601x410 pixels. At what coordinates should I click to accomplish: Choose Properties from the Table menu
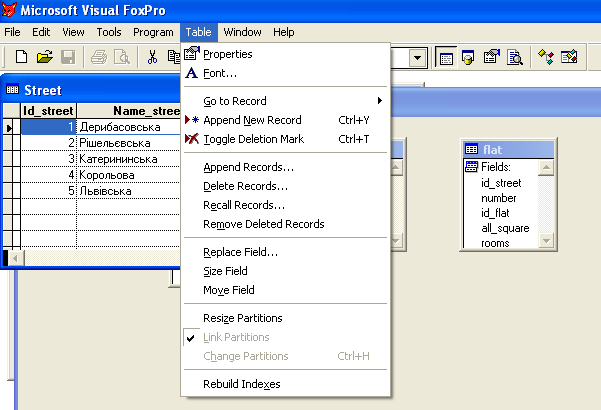[286, 54]
